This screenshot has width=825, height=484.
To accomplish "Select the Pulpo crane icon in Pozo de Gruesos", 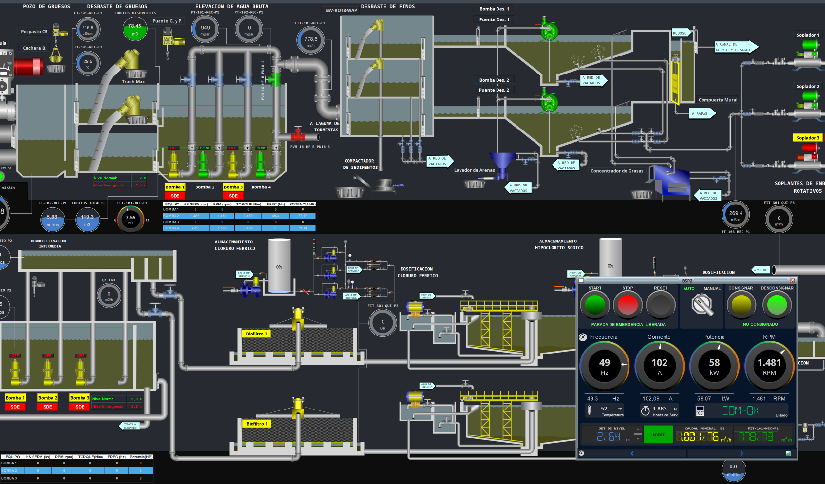I will point(60,32).
